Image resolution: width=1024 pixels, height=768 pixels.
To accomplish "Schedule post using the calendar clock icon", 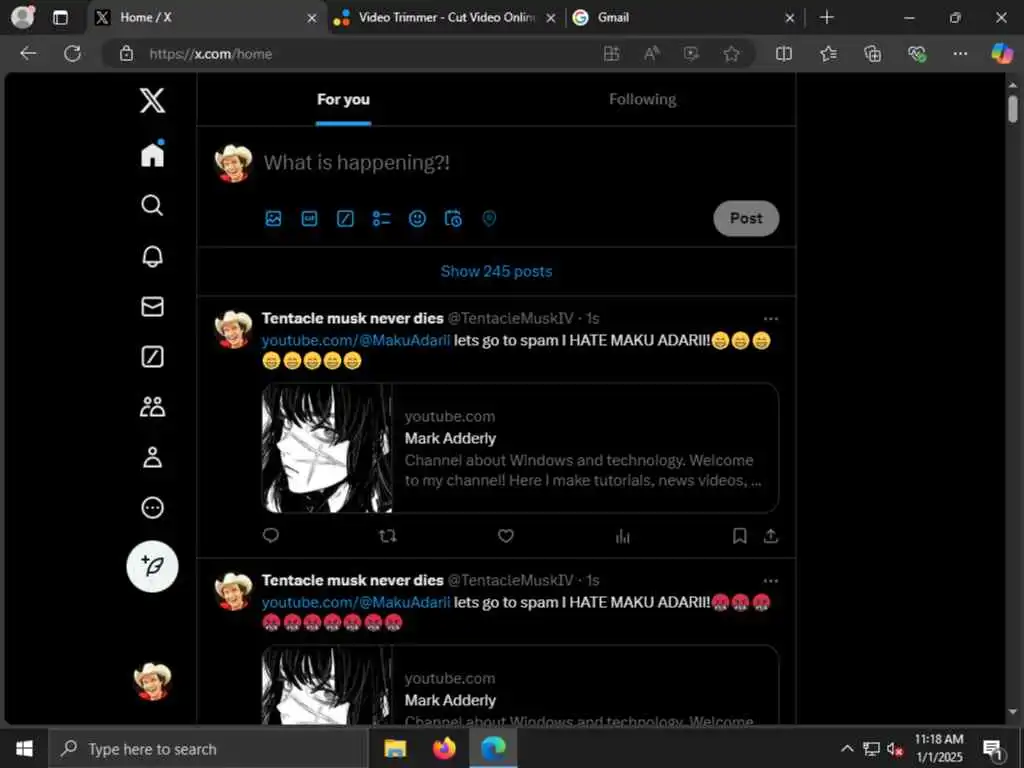I will pos(453,219).
